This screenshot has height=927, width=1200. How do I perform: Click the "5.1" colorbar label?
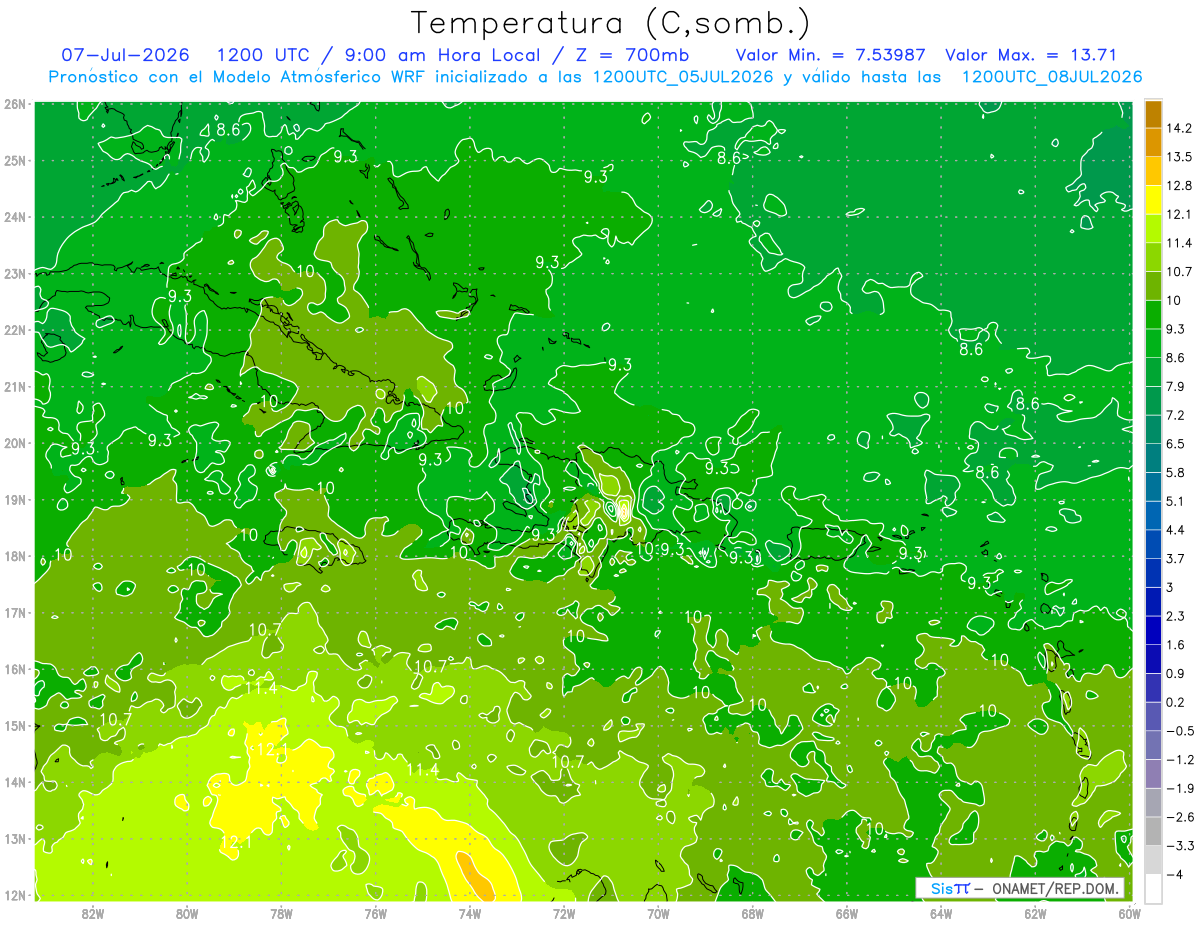click(1175, 501)
